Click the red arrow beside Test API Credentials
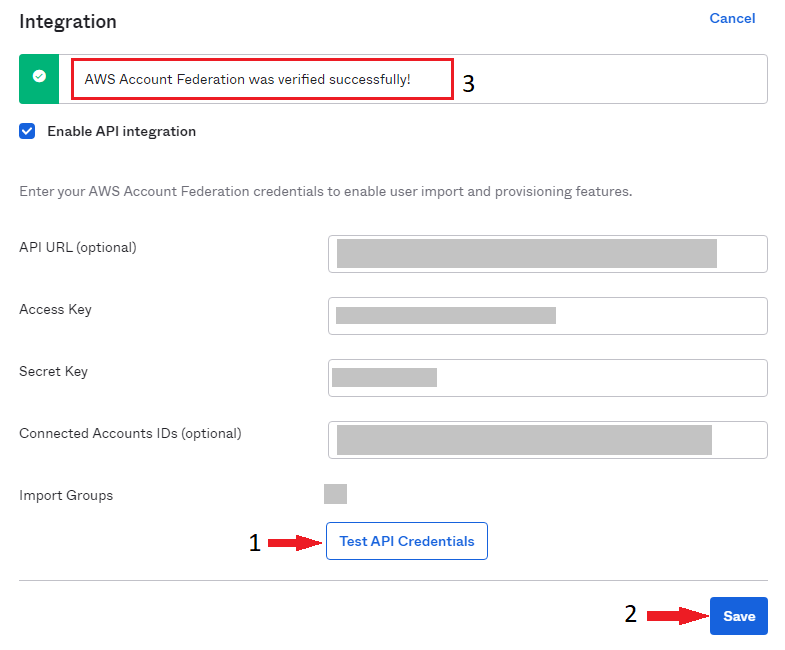 point(293,542)
